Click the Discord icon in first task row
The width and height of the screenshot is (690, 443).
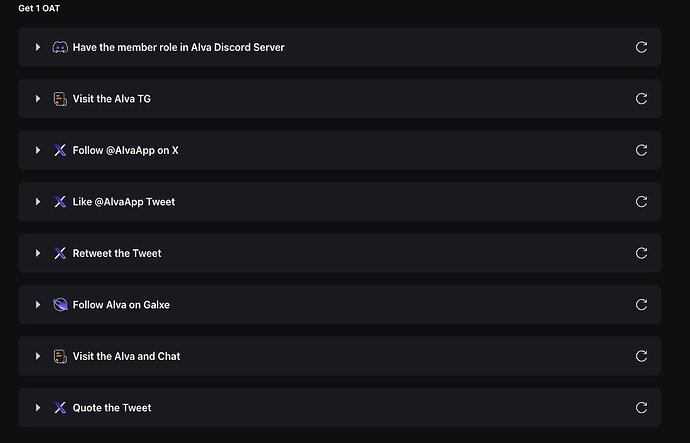pyautogui.click(x=60, y=47)
